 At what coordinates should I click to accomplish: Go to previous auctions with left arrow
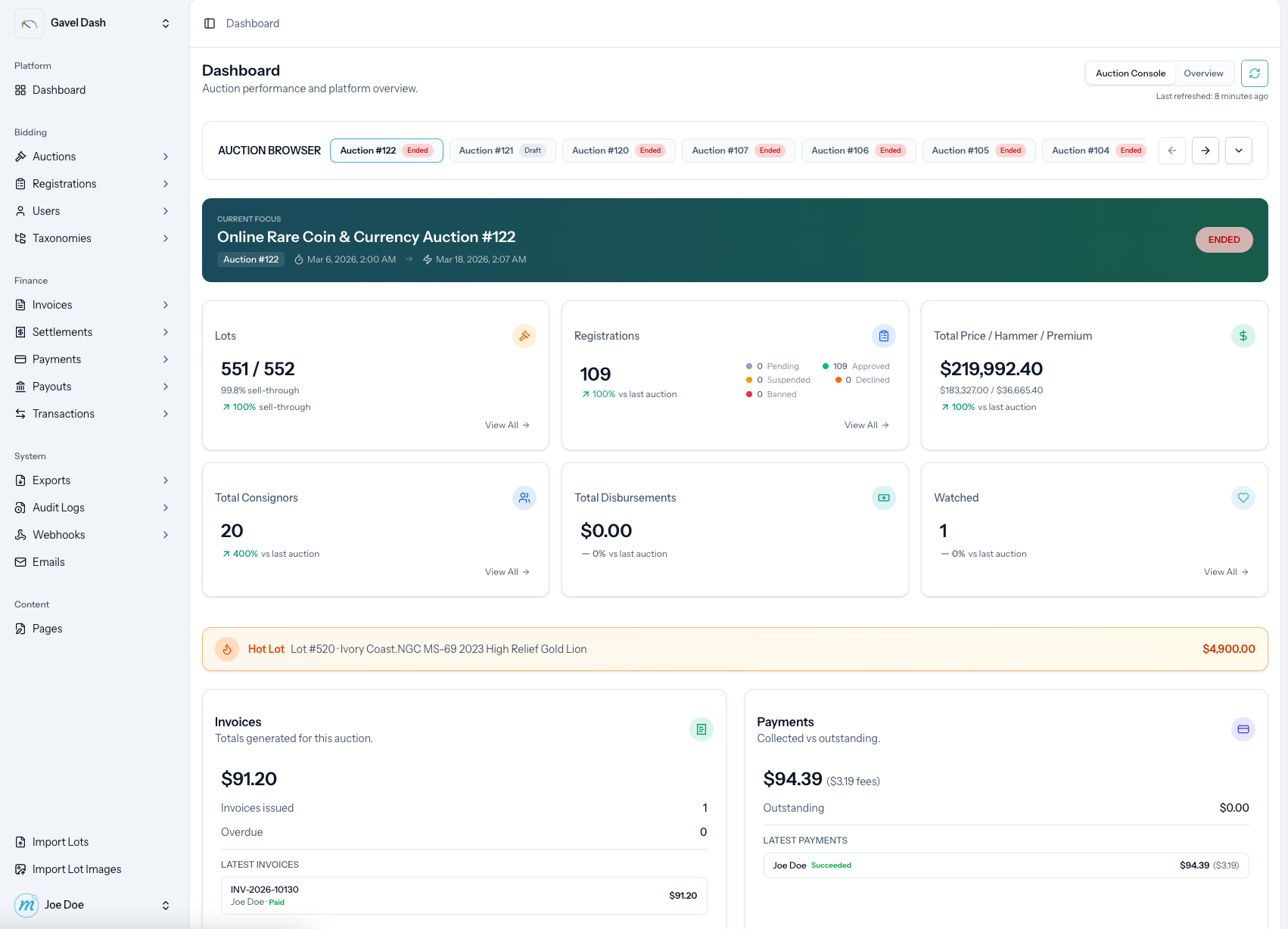[1172, 151]
